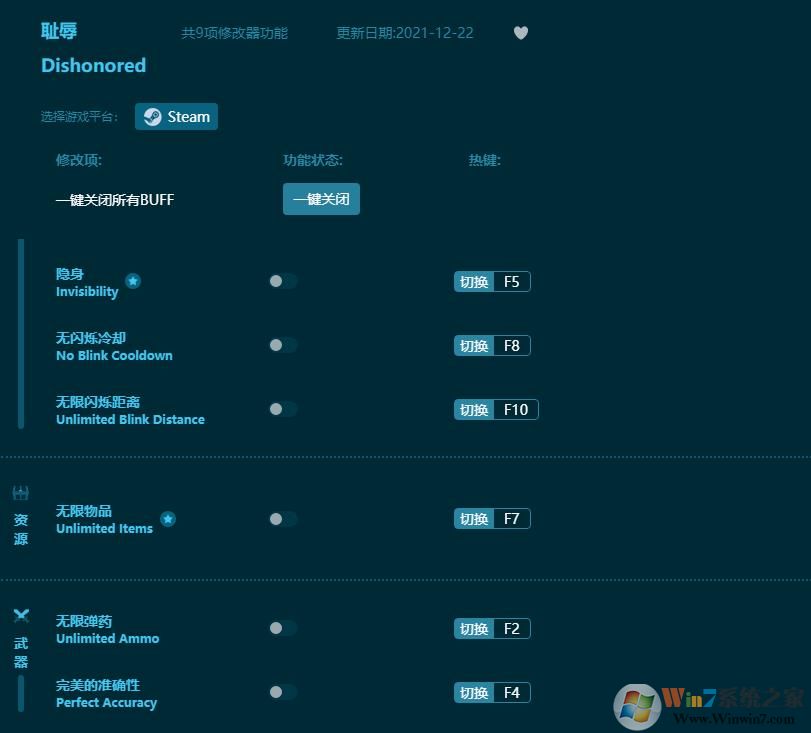The width and height of the screenshot is (811, 733).
Task: Click the 修改项: column header
Action: 79,160
